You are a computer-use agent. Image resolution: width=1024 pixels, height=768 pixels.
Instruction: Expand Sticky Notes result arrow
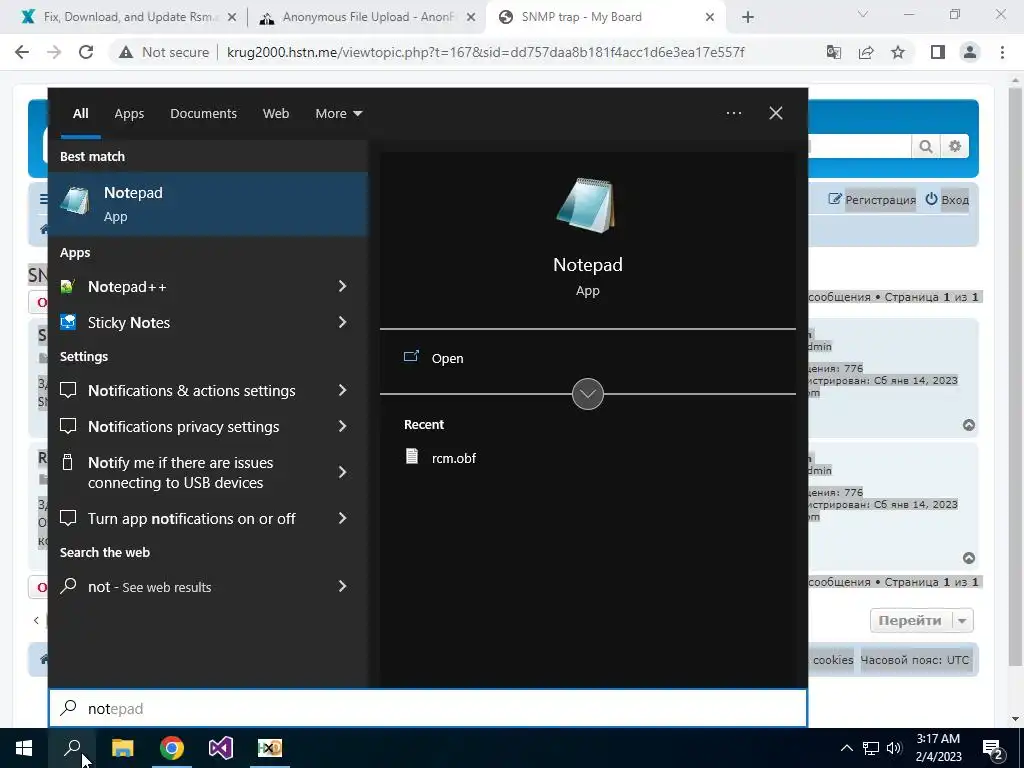pyautogui.click(x=342, y=322)
